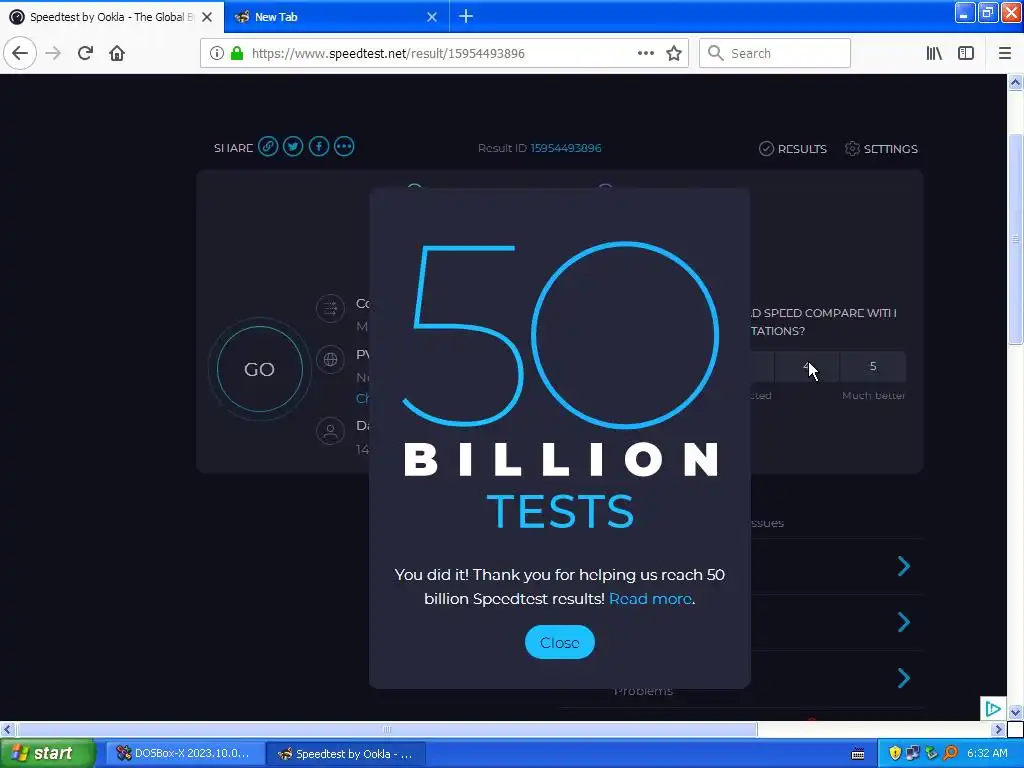
Task: Go forward in browser history
Action: coord(53,53)
